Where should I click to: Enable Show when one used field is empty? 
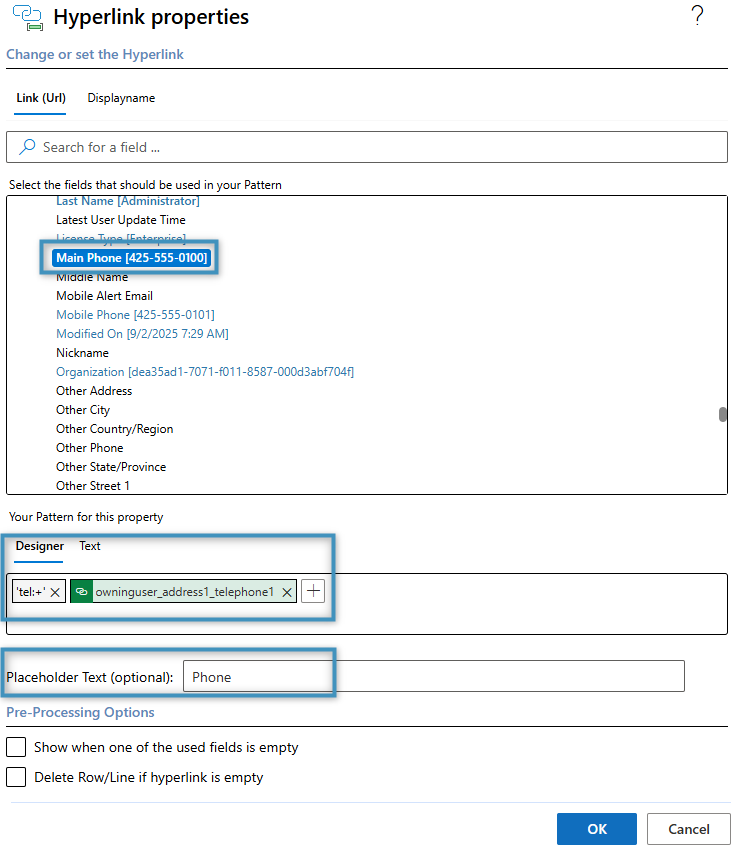pos(16,747)
